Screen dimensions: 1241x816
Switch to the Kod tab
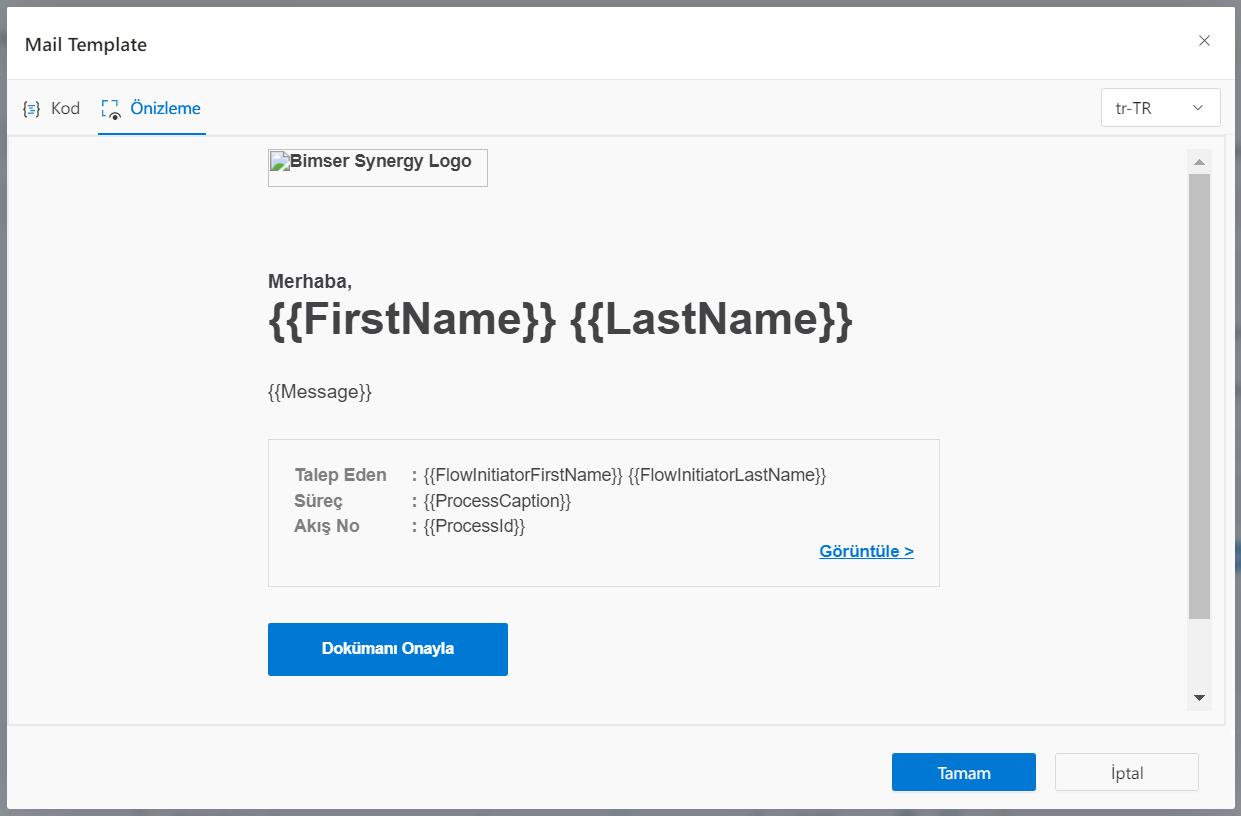(65, 108)
